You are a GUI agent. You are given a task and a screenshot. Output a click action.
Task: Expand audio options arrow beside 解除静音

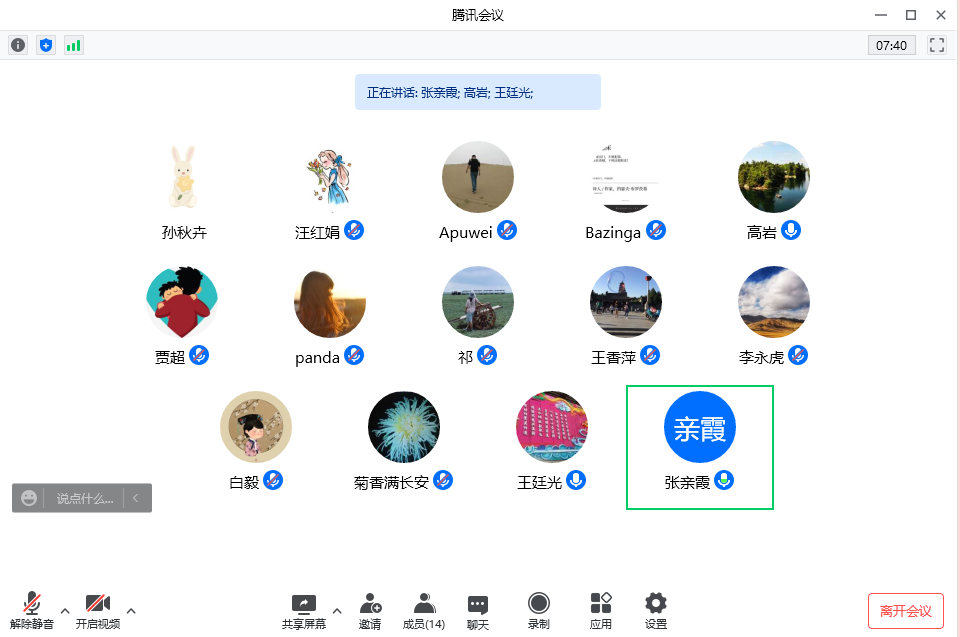[x=65, y=610]
